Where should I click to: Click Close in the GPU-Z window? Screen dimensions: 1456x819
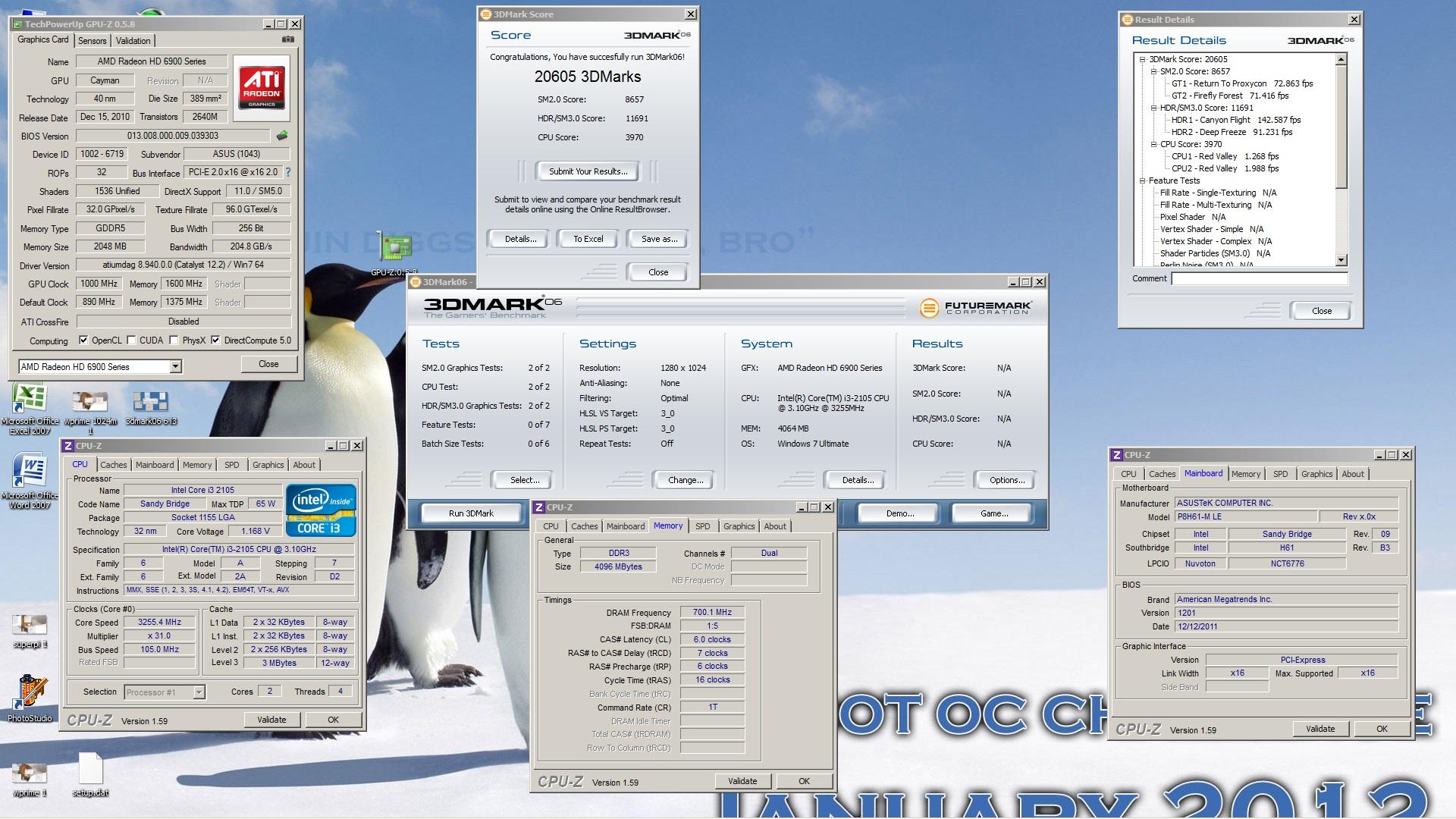point(268,364)
